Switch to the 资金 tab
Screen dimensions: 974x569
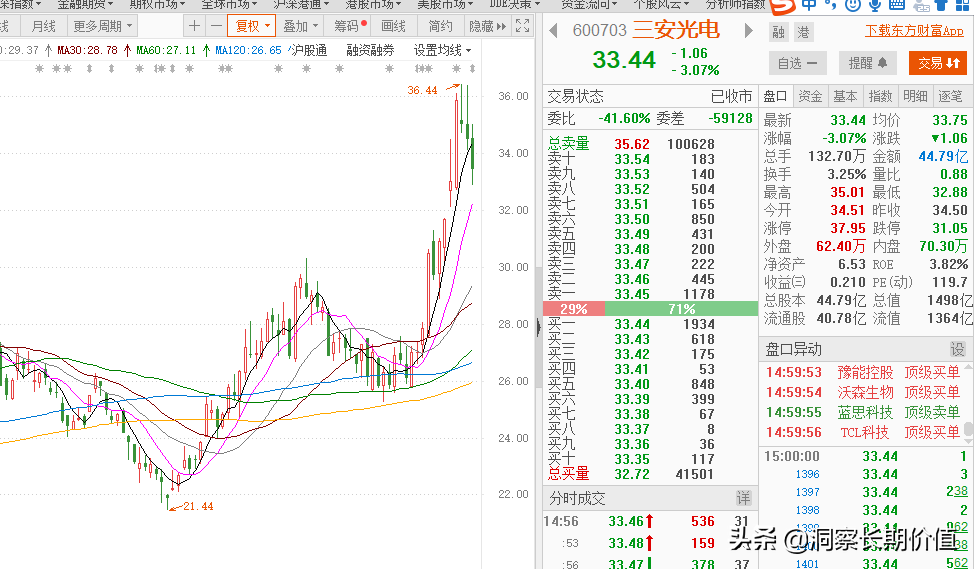[810, 96]
